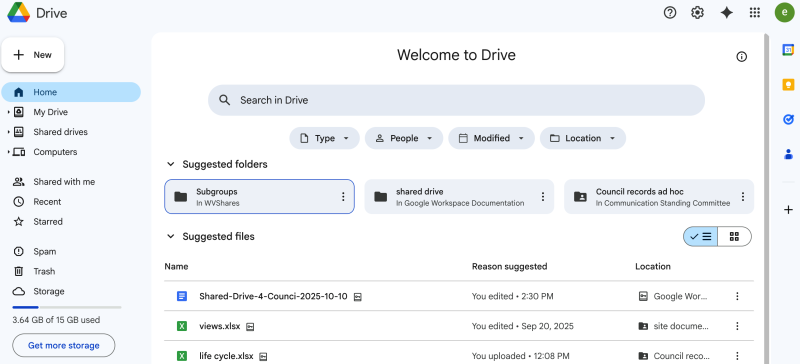This screenshot has height=364, width=800.
Task: Open the Gemini sparkle icon
Action: (x=726, y=13)
